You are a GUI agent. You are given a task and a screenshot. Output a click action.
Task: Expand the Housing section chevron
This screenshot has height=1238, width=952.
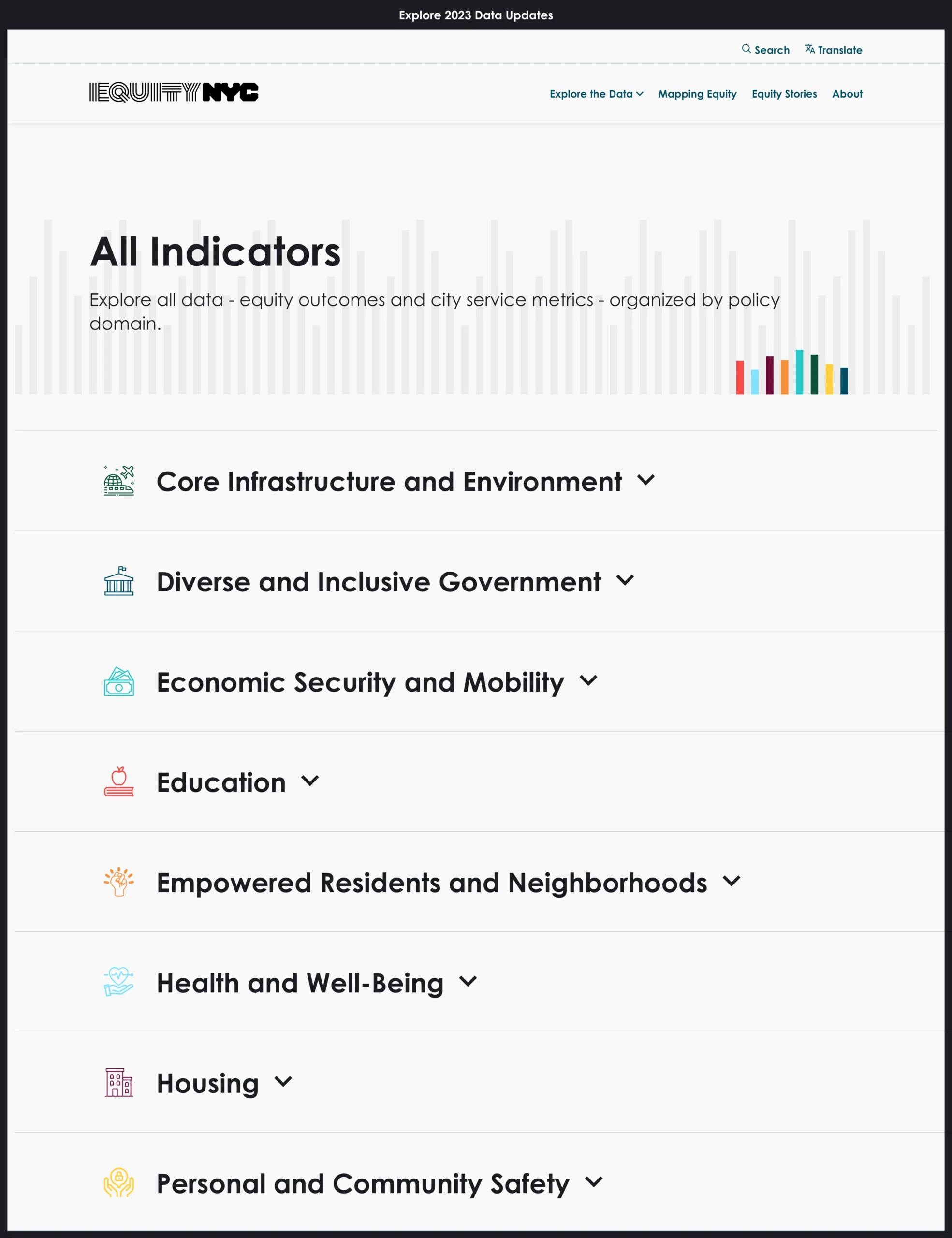[x=283, y=1082]
